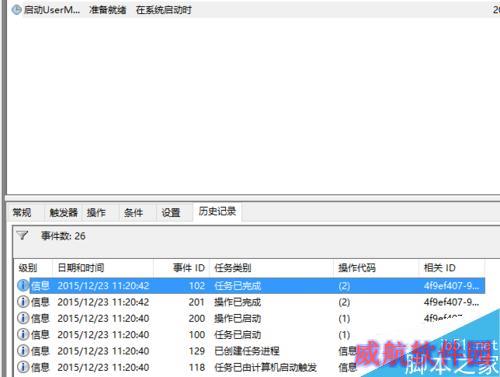The image size is (500, 377).
Task: Click the 任务已由计算机启动触发 category cell
Action: (x=266, y=367)
